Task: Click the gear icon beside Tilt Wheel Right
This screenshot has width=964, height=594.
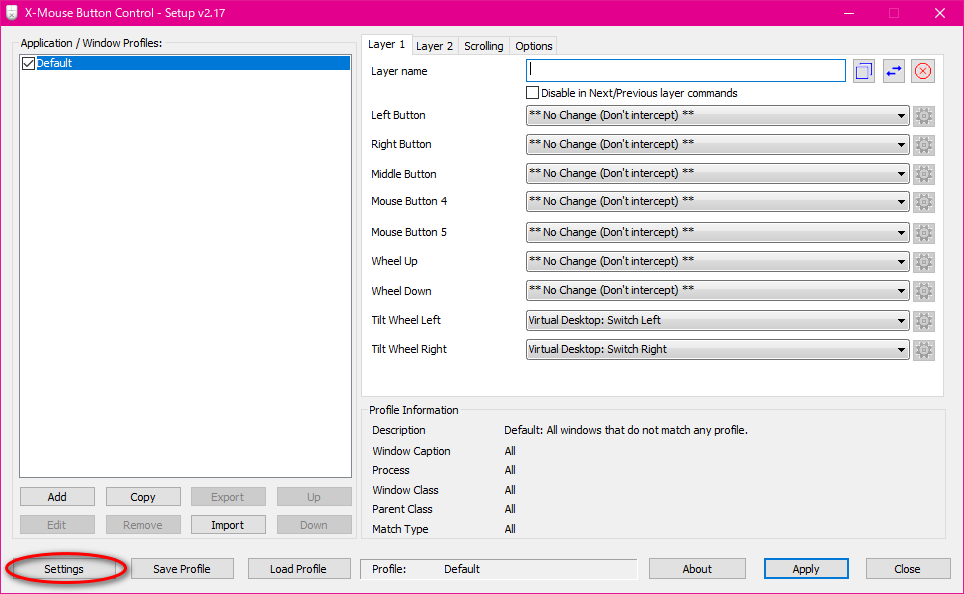Action: pos(924,350)
